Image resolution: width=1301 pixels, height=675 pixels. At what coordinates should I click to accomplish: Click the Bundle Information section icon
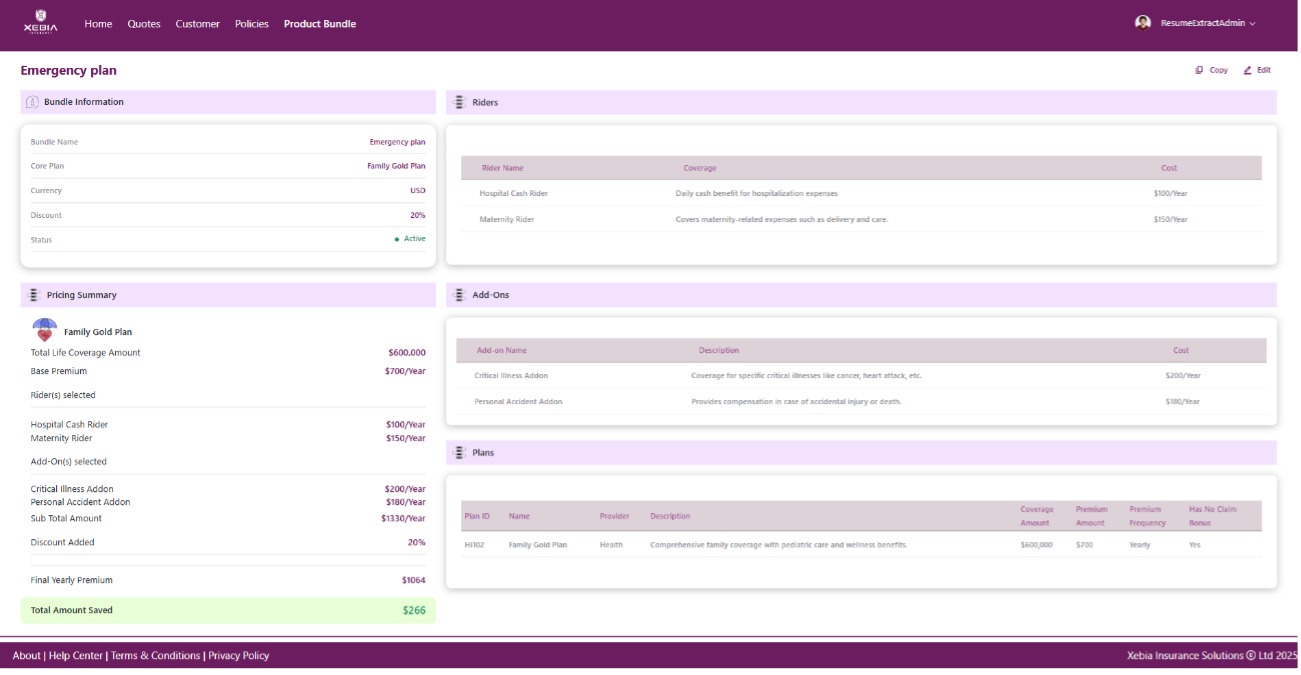point(32,102)
